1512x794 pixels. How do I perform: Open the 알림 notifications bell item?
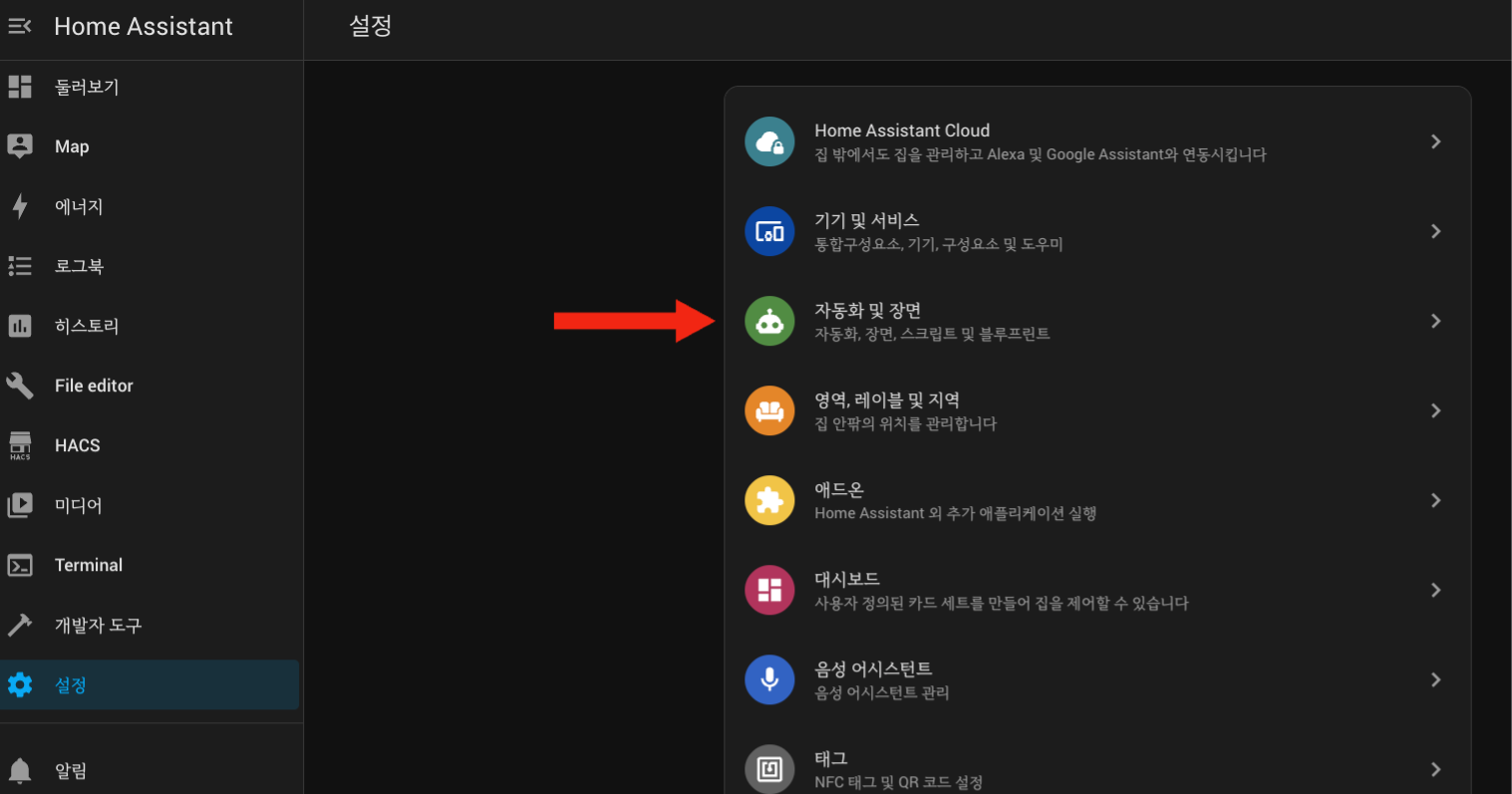coord(70,770)
